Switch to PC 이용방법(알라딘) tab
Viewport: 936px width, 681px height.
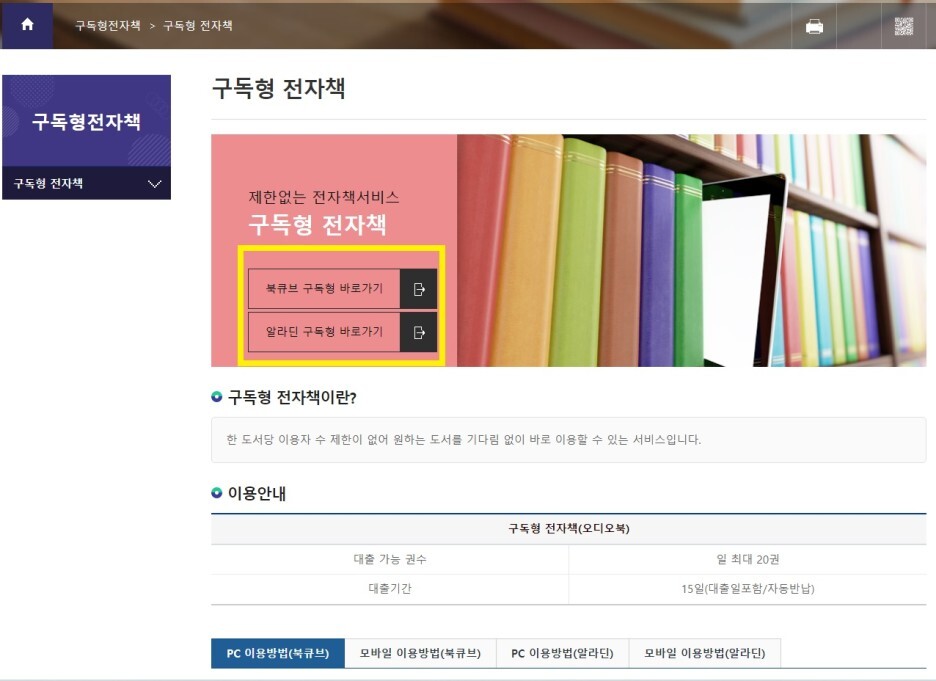click(x=562, y=653)
